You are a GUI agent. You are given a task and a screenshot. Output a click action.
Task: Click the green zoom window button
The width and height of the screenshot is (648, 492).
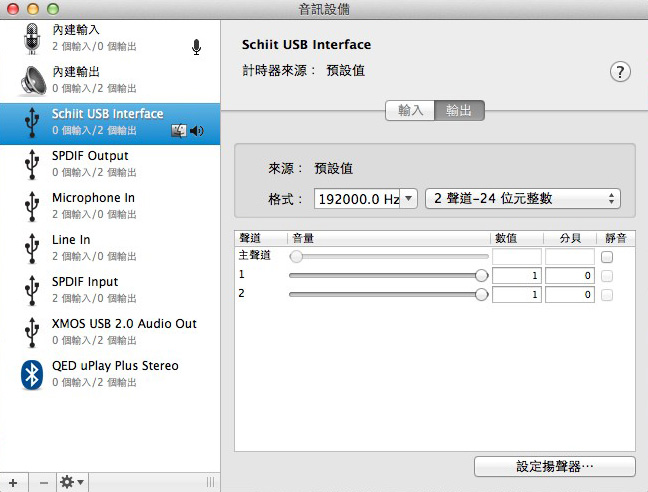pyautogui.click(x=52, y=9)
